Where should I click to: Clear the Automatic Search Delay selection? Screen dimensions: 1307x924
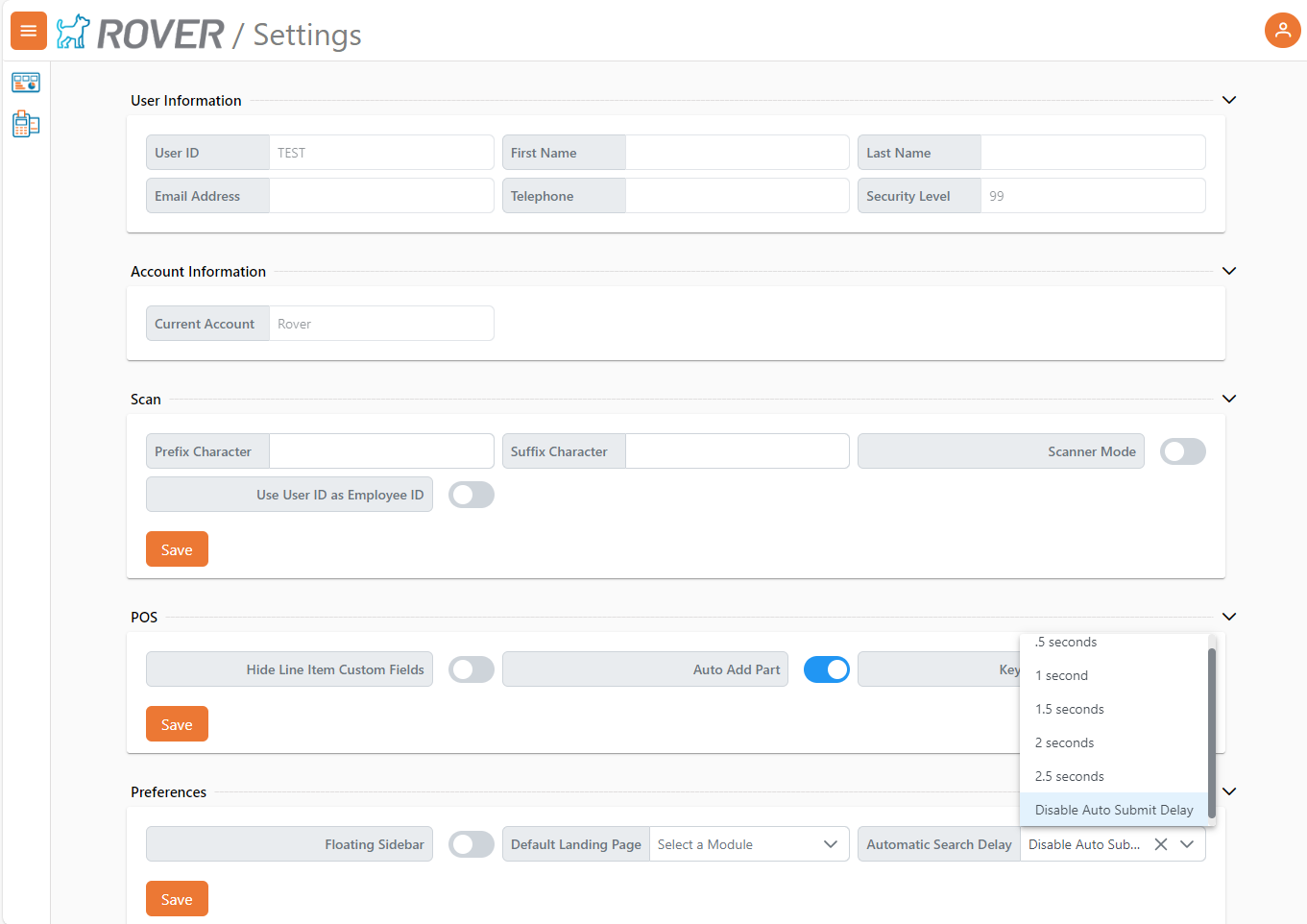[1161, 843]
